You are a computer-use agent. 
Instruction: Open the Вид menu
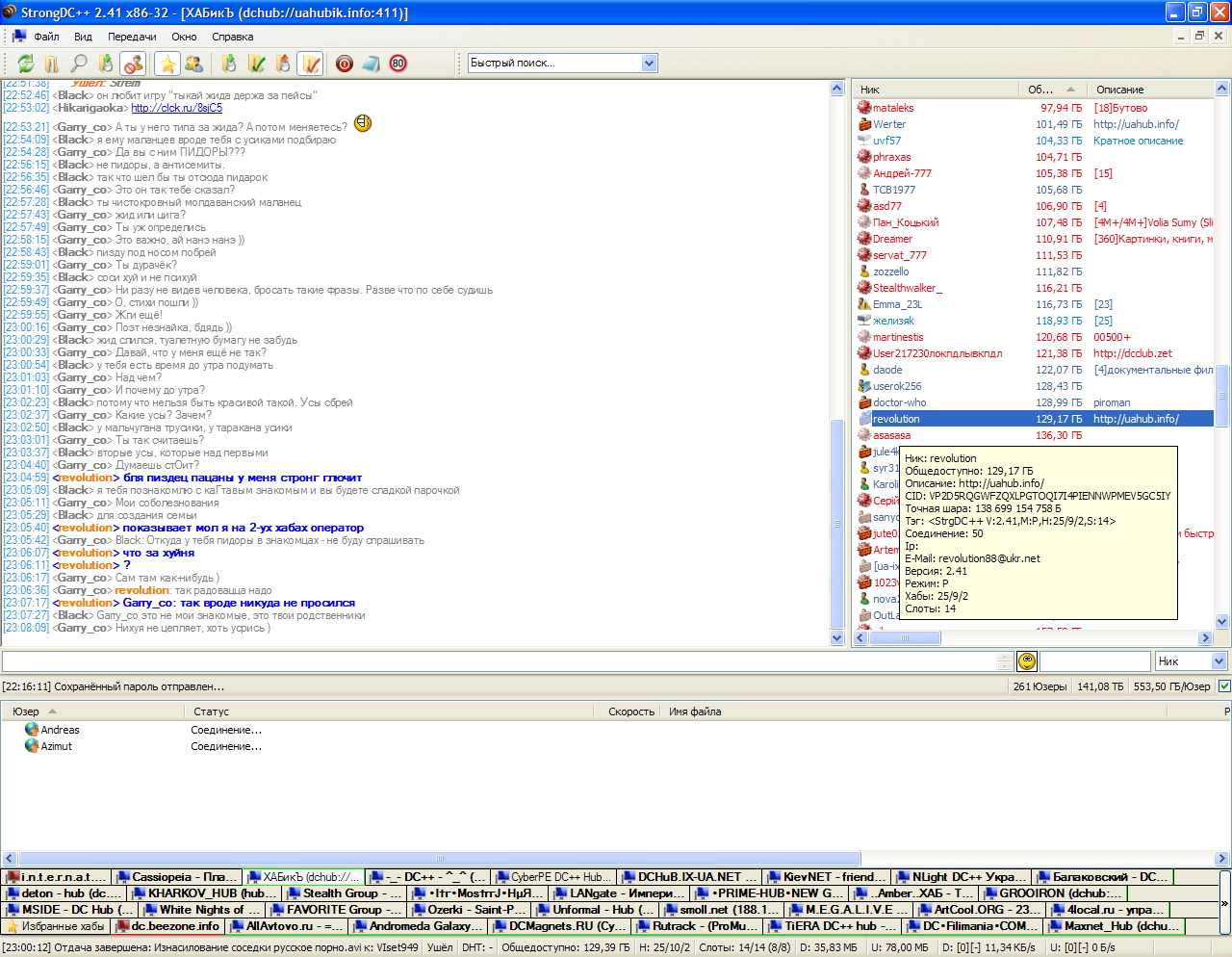point(83,37)
